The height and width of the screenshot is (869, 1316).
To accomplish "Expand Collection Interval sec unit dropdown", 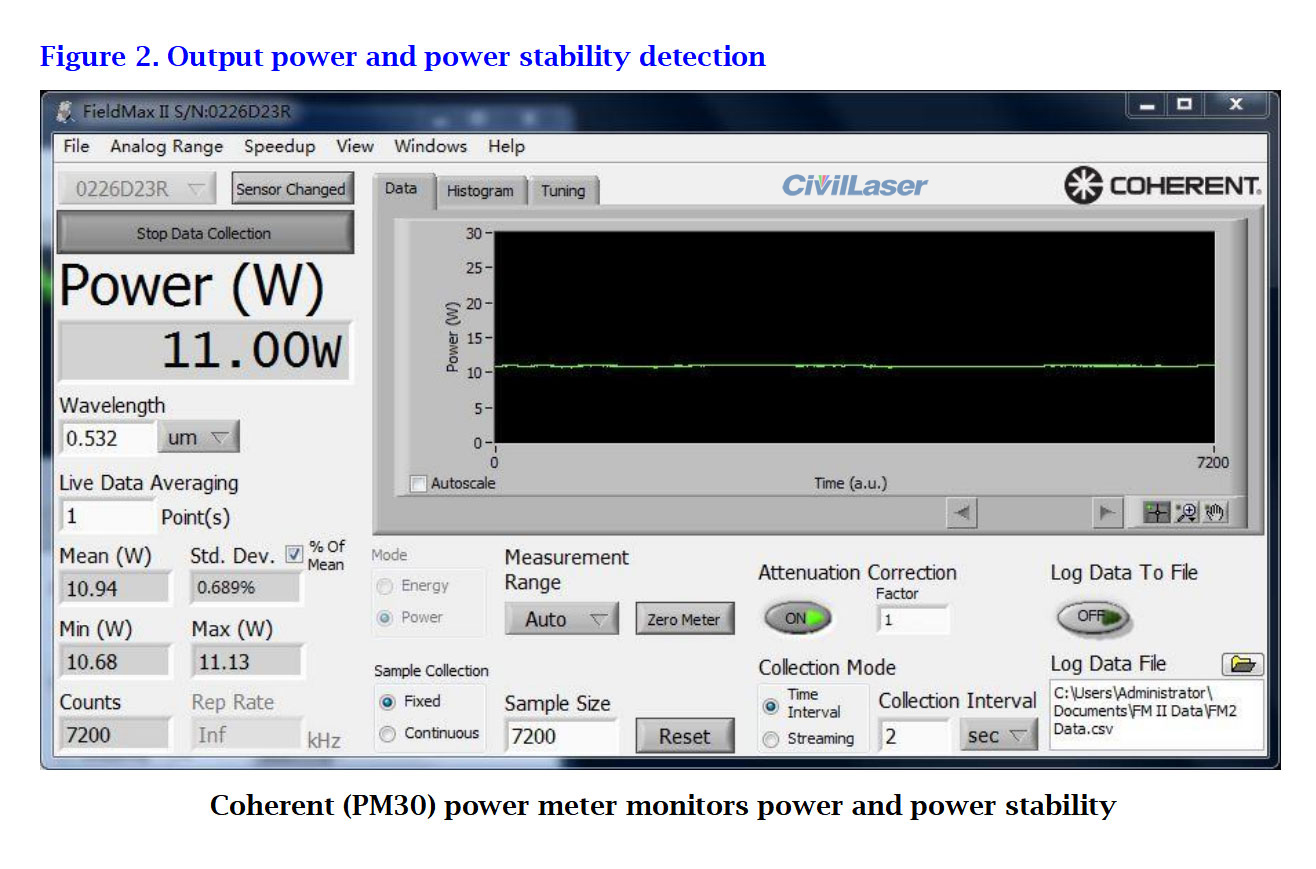I will [x=998, y=736].
